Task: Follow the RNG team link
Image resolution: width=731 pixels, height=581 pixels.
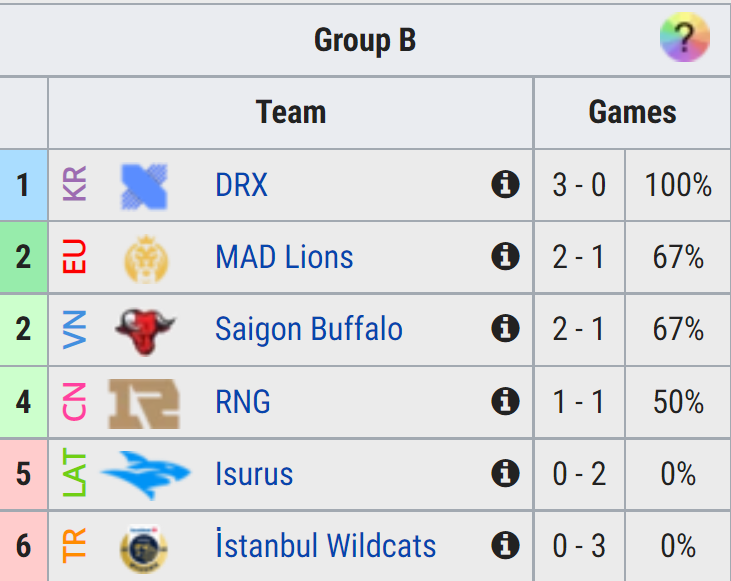Action: [243, 402]
